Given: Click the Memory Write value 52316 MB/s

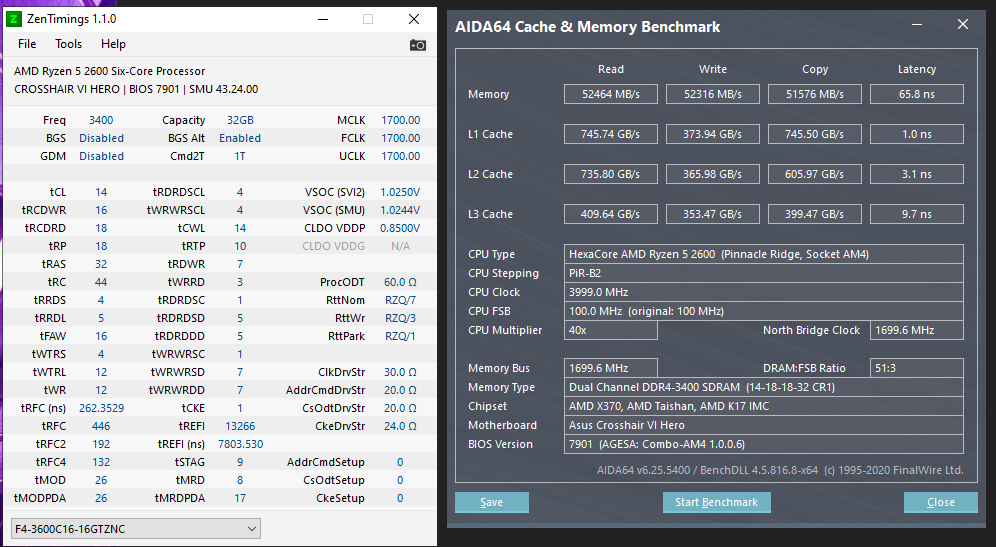Looking at the screenshot, I should pos(713,94).
